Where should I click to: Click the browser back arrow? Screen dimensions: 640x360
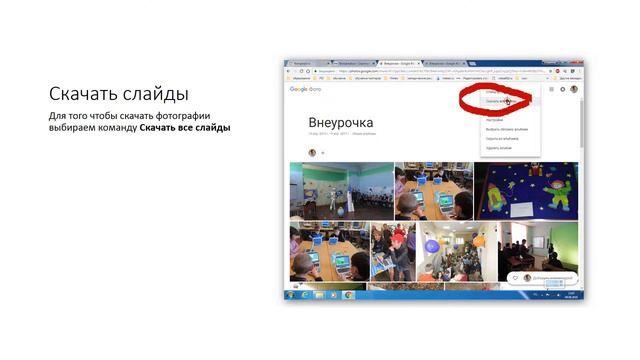pyautogui.click(x=289, y=71)
